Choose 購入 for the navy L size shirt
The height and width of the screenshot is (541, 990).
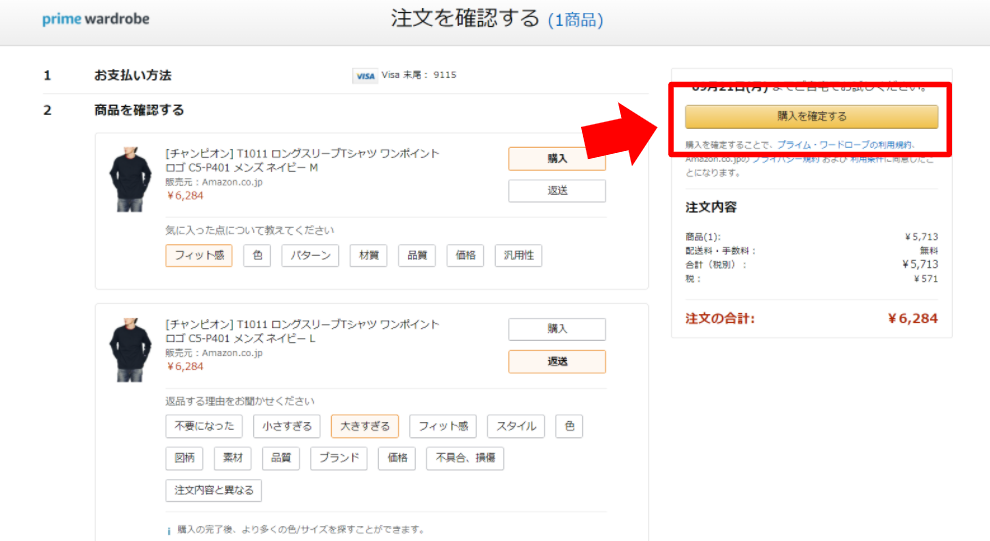pos(557,329)
